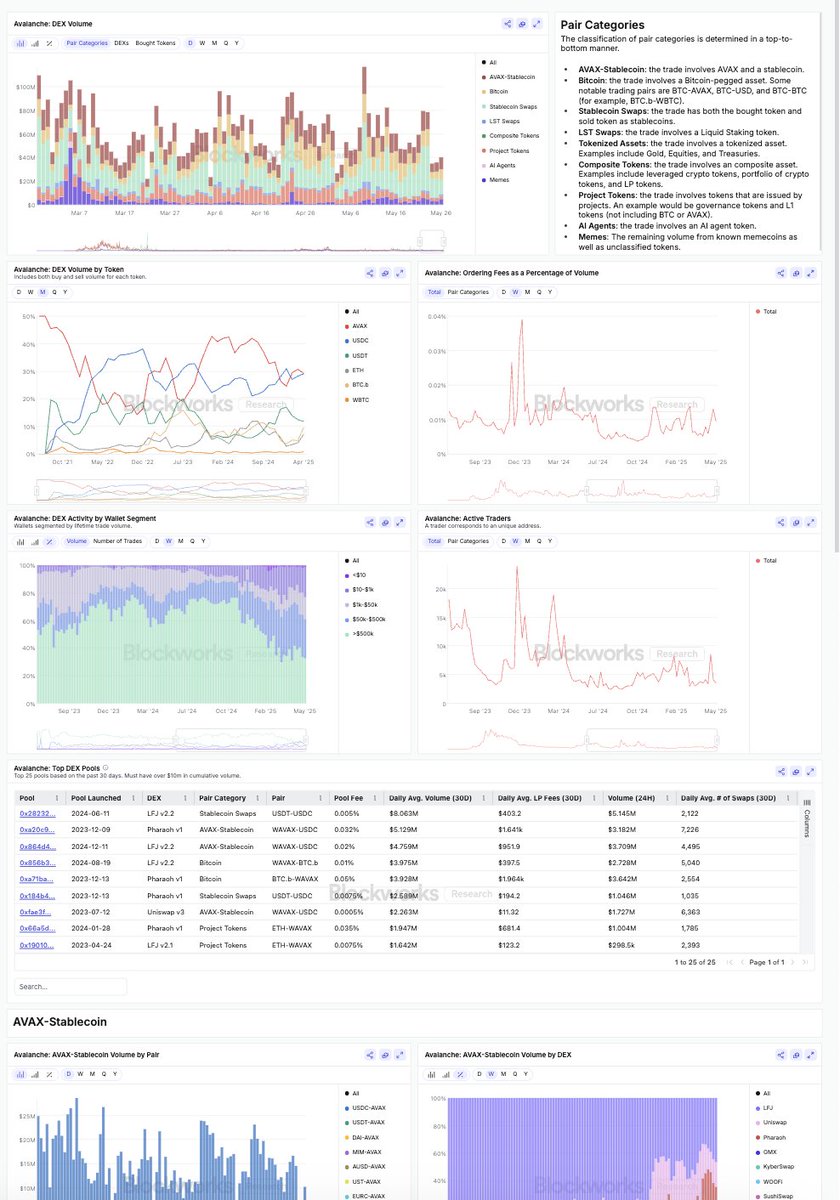Select percentage view icon in Wallet Segment chart
This screenshot has height=1200, width=840.
pyautogui.click(x=50, y=541)
